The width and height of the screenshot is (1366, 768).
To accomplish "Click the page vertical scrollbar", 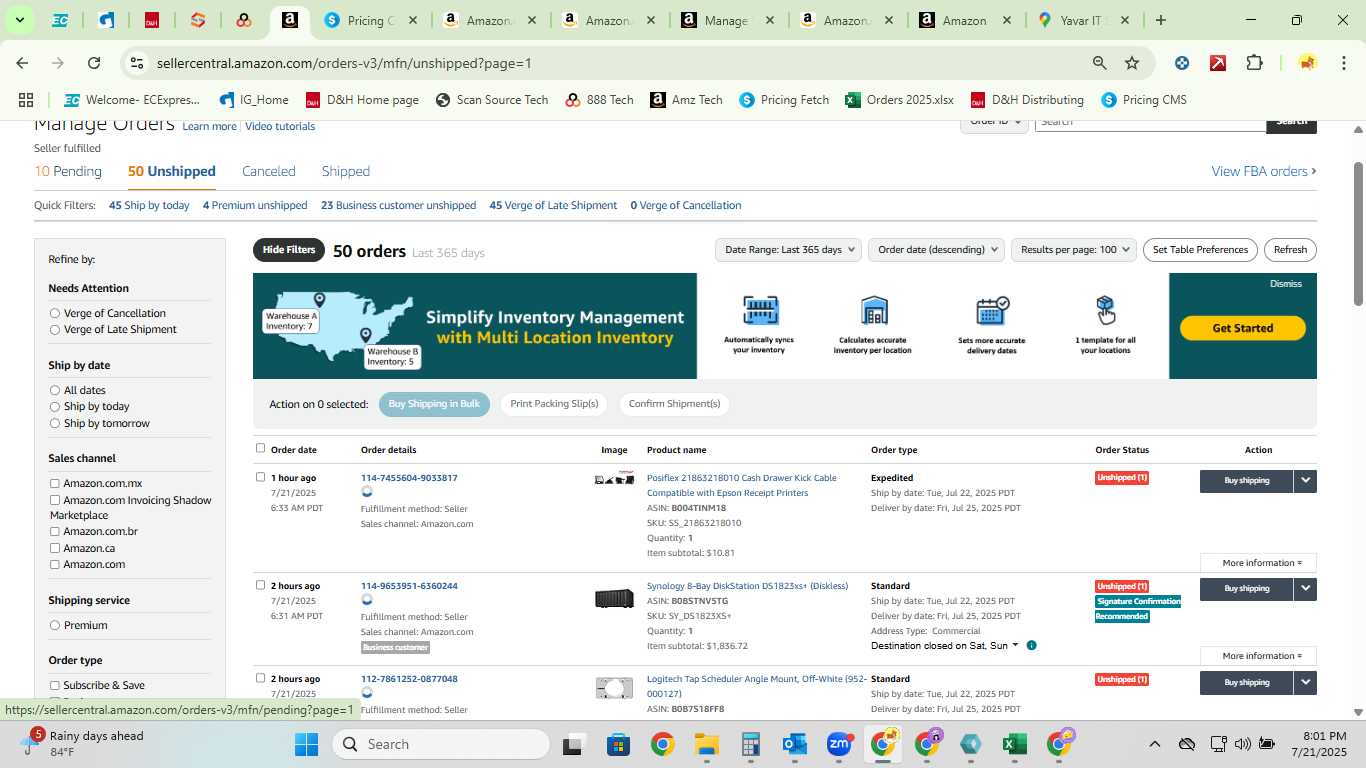I will (1358, 233).
